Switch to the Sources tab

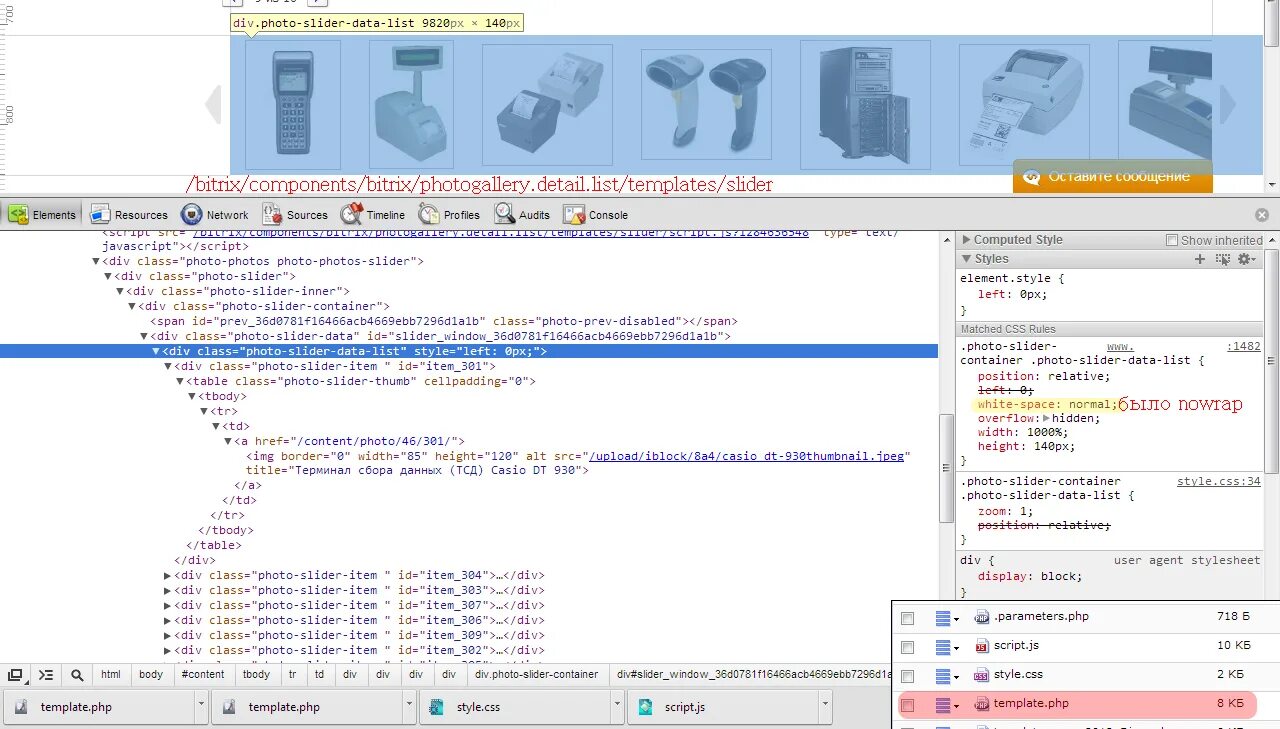tap(295, 214)
